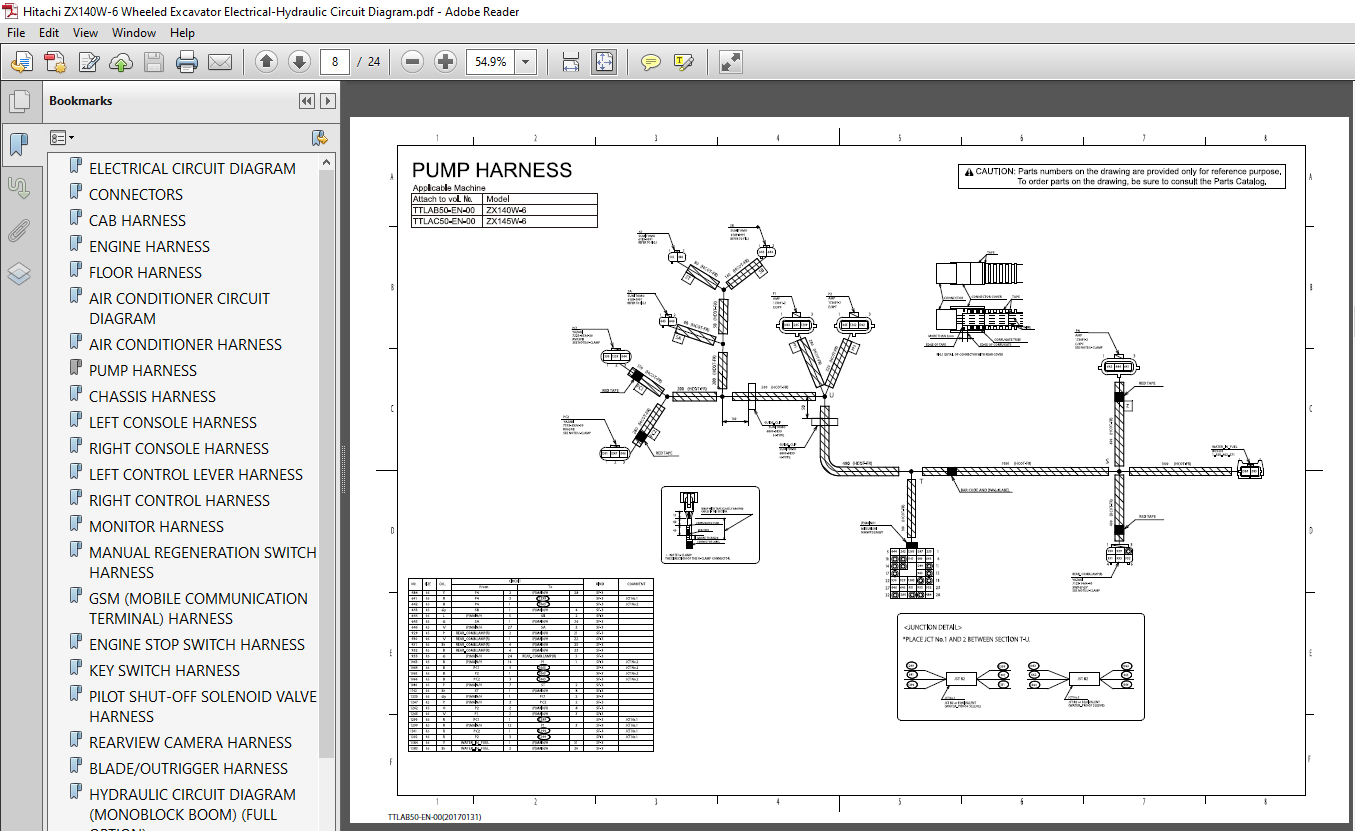Open the ELECTRICAL CIRCUIT DIAGRAM bookmark

pos(192,169)
